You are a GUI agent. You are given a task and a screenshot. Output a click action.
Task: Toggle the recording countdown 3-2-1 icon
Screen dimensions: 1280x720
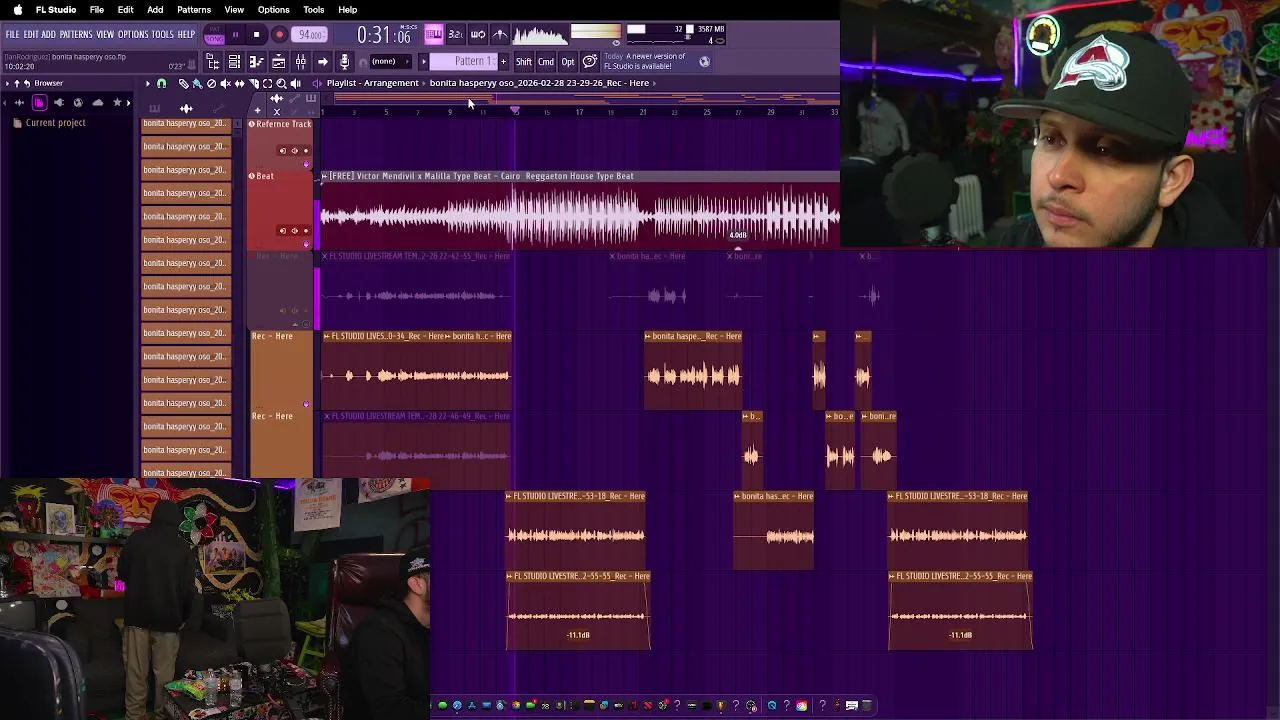point(455,35)
